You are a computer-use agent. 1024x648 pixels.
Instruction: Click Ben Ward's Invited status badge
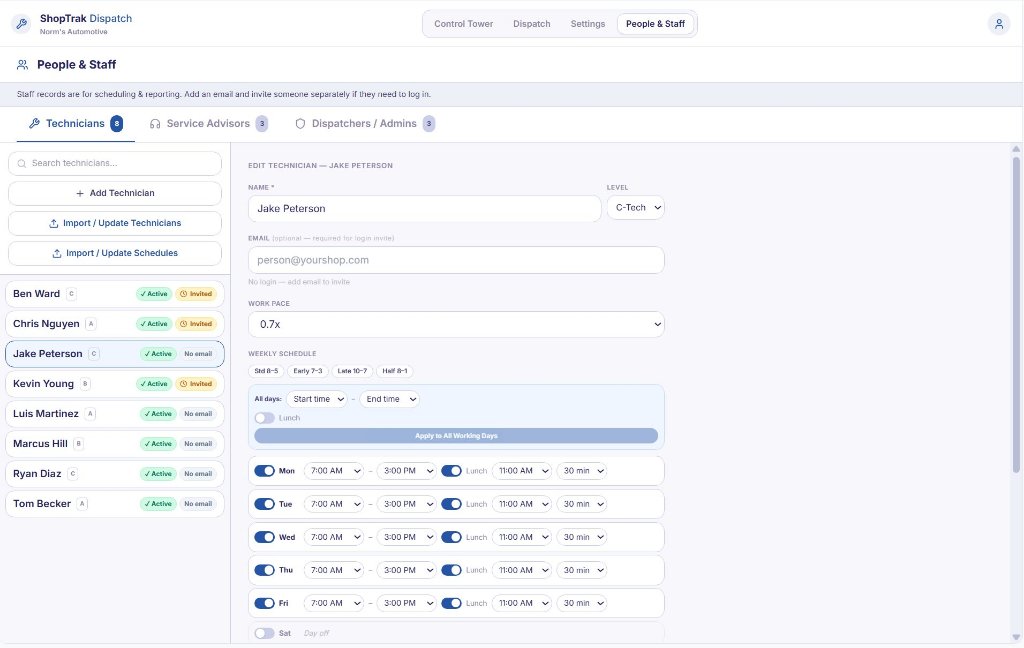[x=196, y=294]
